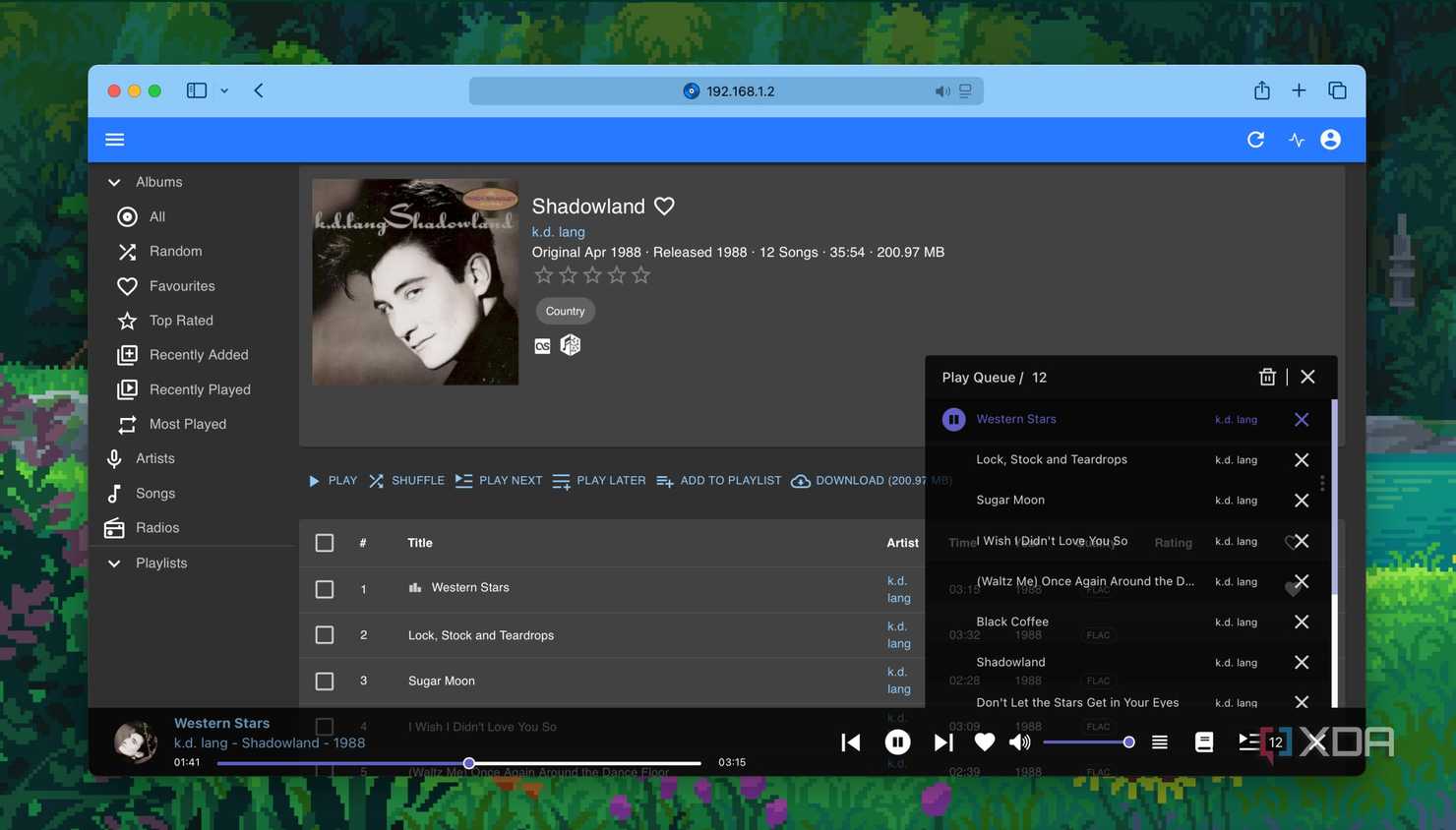Open the Safari share menu
The height and width of the screenshot is (830, 1456).
click(x=1262, y=90)
